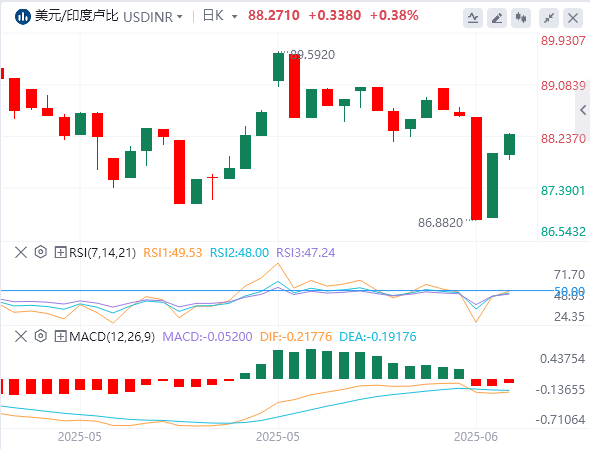Open MACD indicator settings hexagon icon
590x449 pixels.
41,336
